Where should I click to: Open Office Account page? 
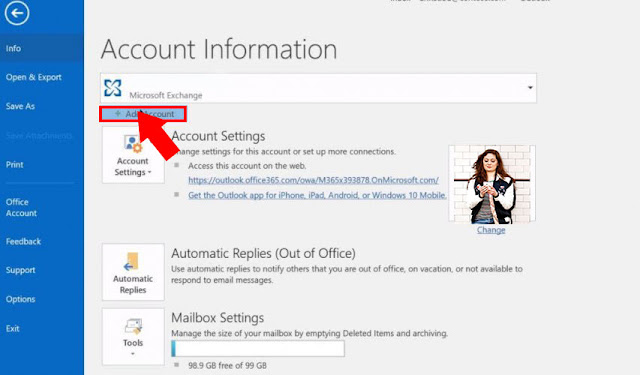click(21, 207)
